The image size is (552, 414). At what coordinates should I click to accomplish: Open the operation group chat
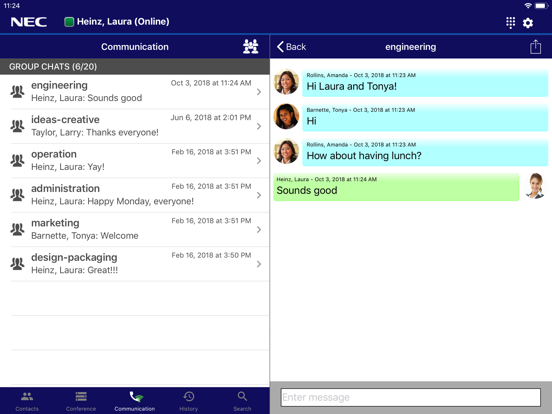135,161
